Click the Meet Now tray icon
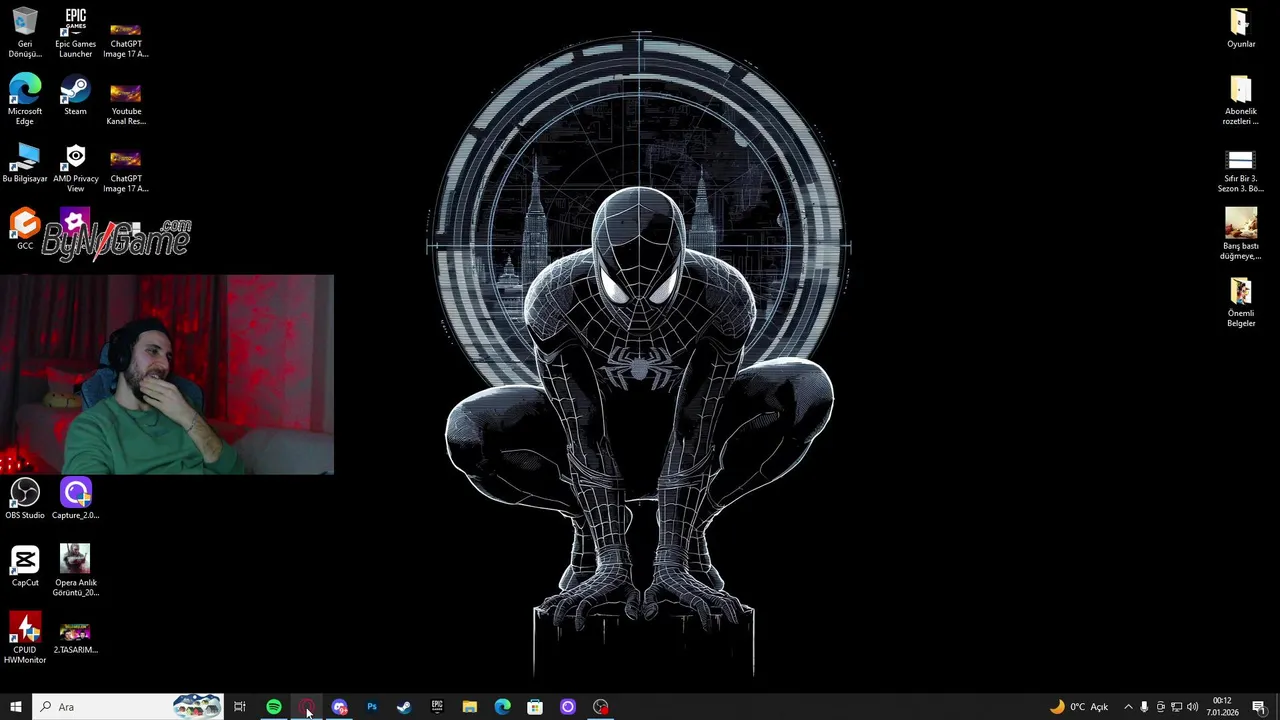The width and height of the screenshot is (1280, 720). coord(1160,707)
